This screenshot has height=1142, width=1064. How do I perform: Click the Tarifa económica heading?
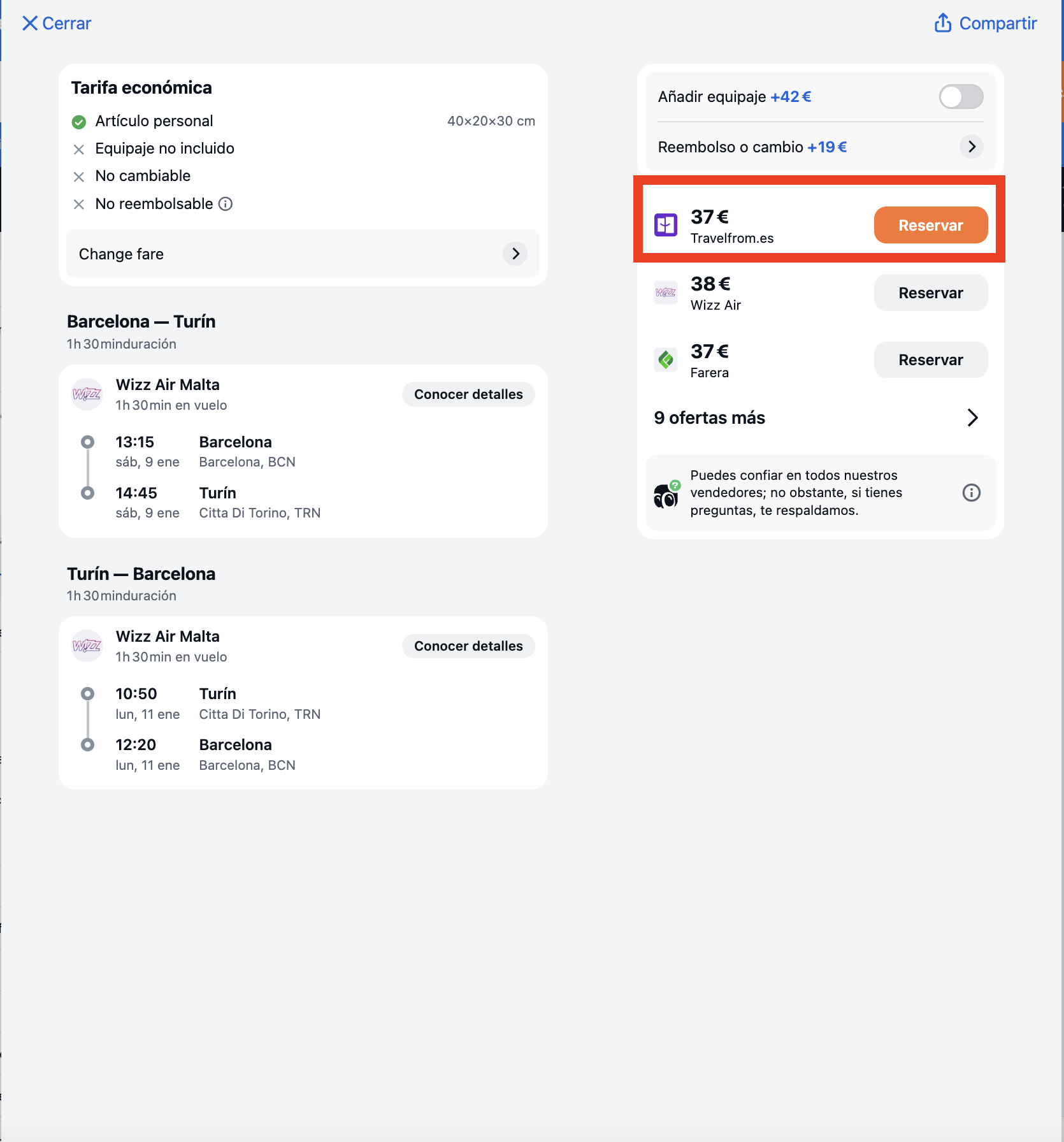[141, 88]
